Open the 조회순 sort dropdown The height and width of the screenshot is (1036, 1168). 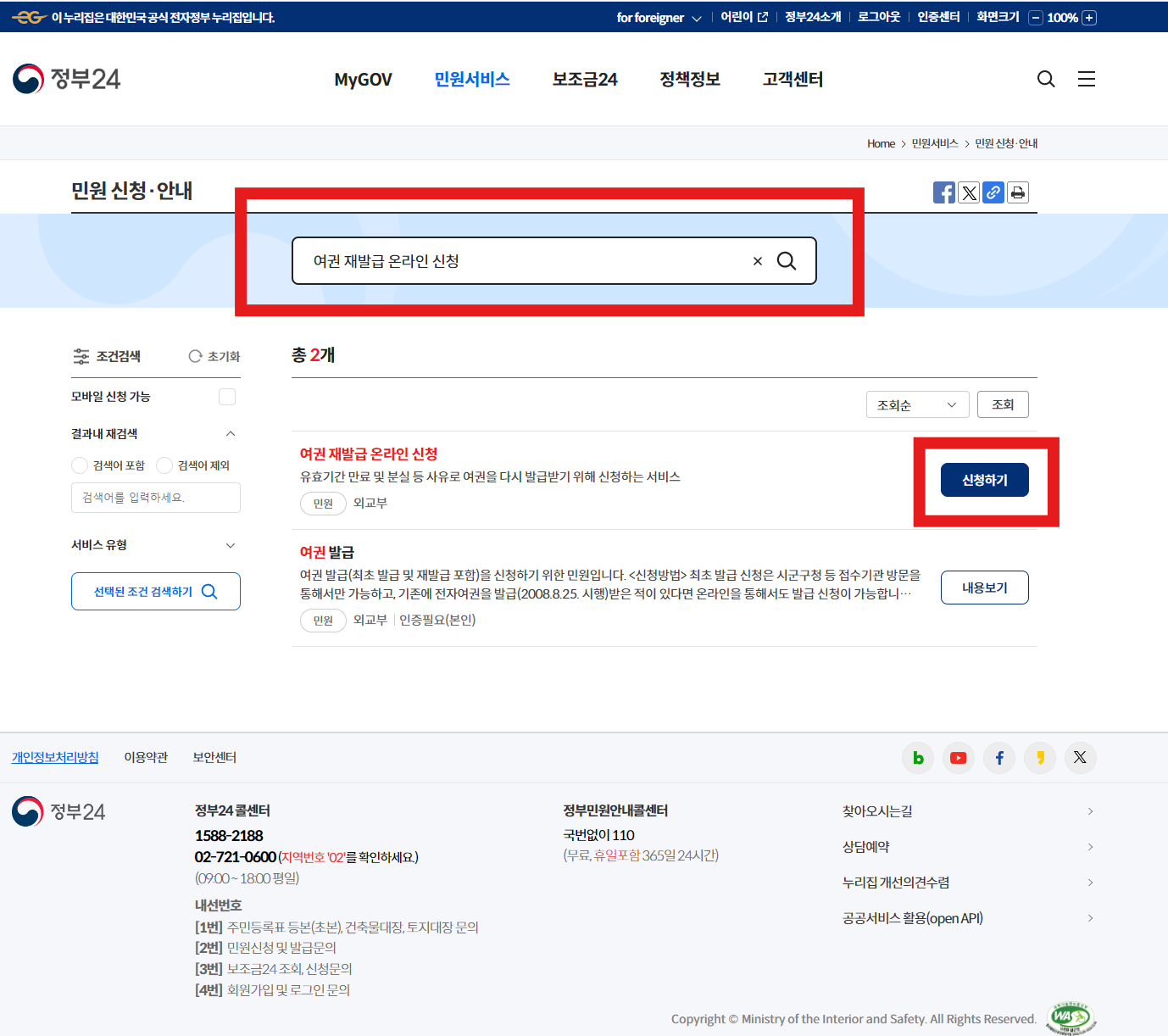point(917,404)
